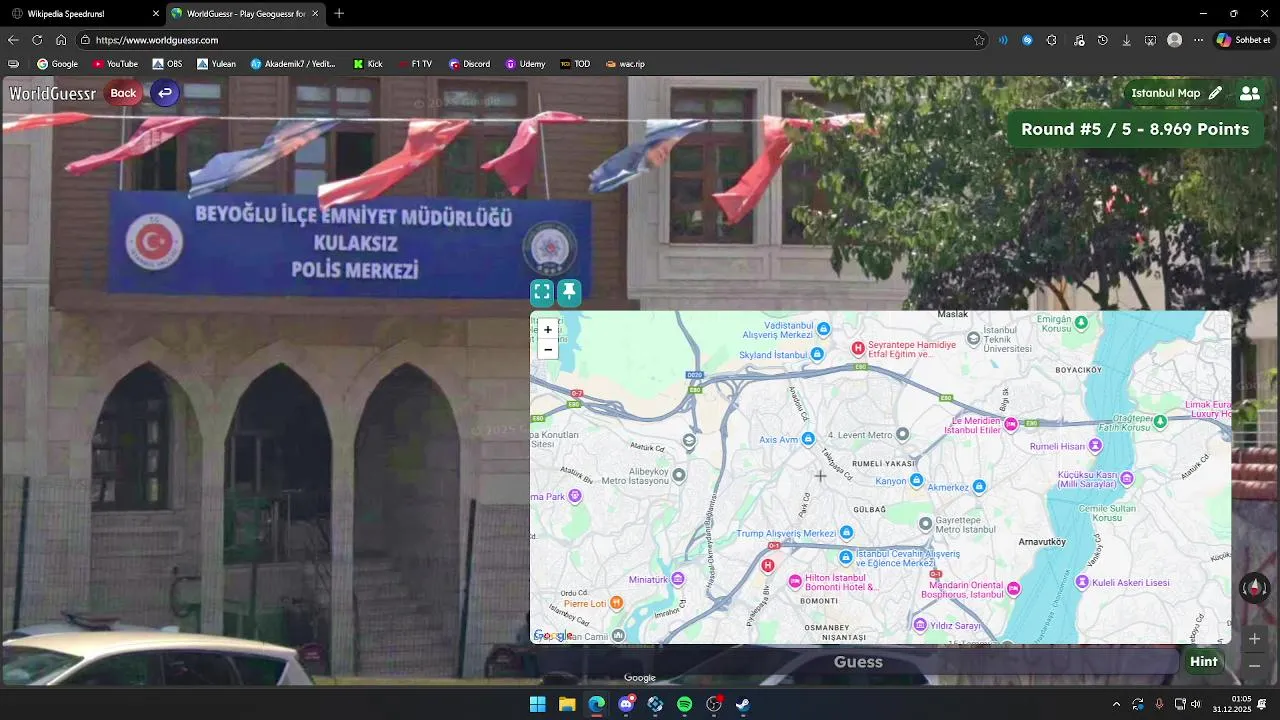
Task: Show hidden system tray icons chevron
Action: (x=1116, y=704)
